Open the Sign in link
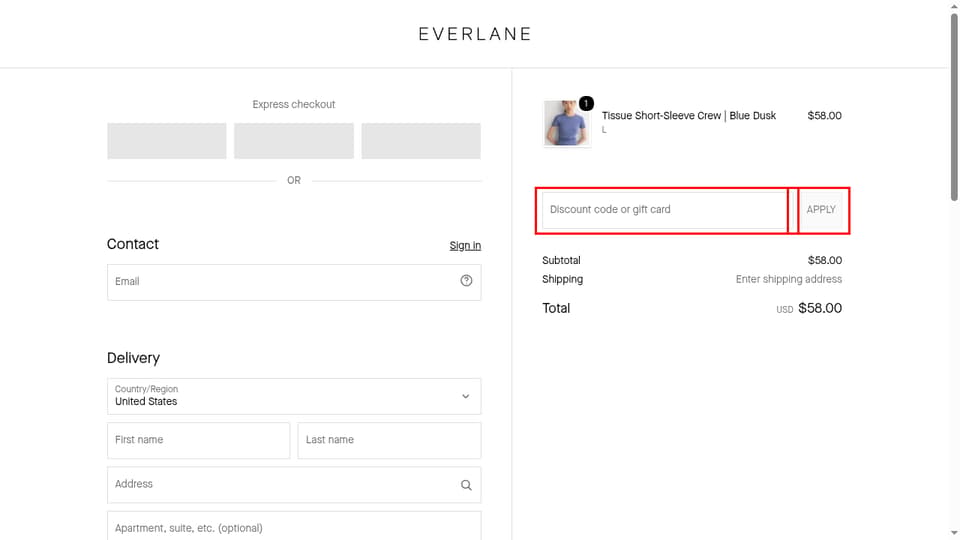 465,246
